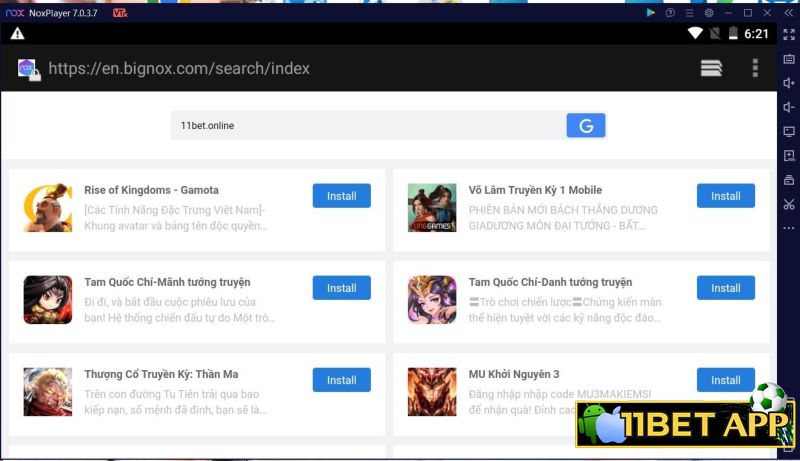Image resolution: width=800 pixels, height=461 pixels.
Task: Click the Wi-Fi status icon
Action: [695, 34]
